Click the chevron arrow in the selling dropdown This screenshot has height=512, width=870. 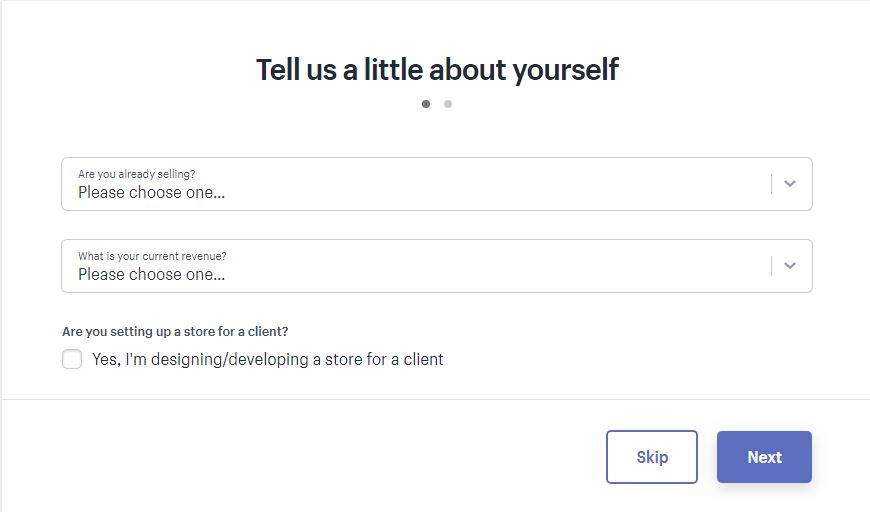click(x=790, y=184)
